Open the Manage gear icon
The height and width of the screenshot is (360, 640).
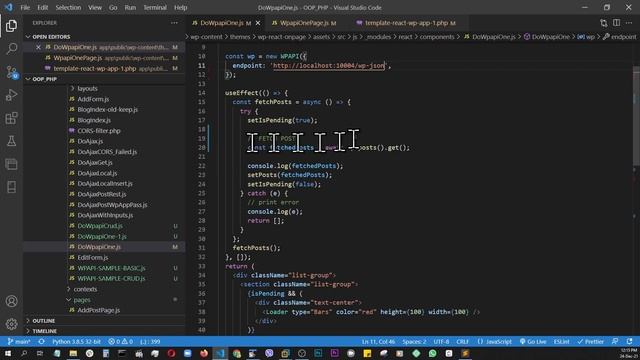pyautogui.click(x=11, y=324)
